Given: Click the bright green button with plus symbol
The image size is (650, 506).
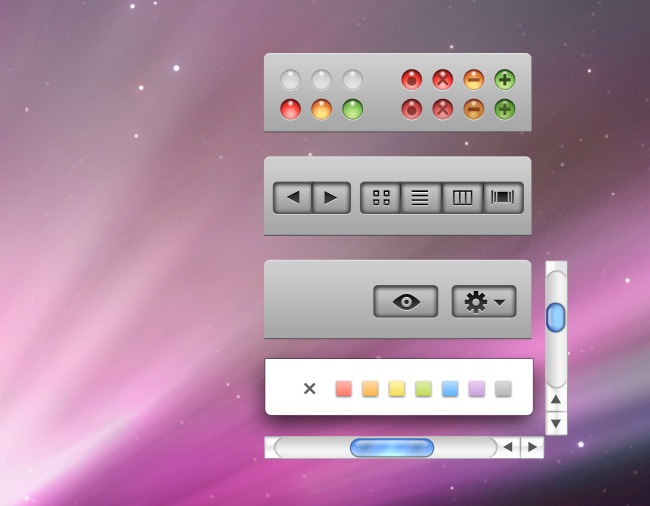Looking at the screenshot, I should [x=504, y=80].
